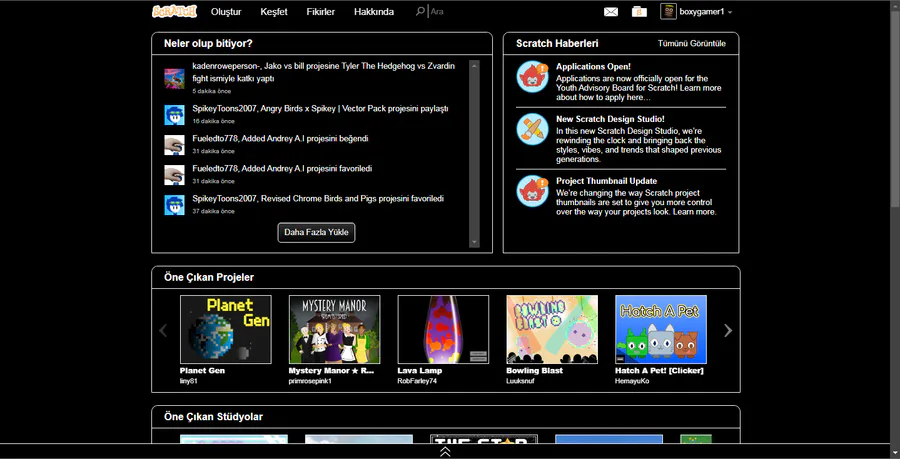Click the Planet Gen project title
The width and height of the screenshot is (900, 459).
(x=202, y=371)
